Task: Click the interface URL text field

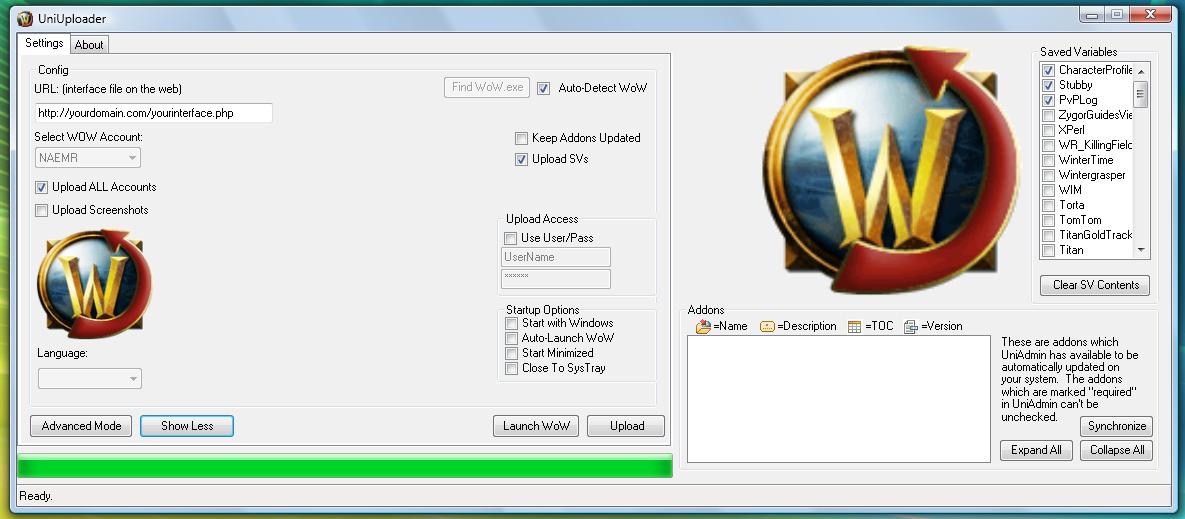Action: [154, 113]
